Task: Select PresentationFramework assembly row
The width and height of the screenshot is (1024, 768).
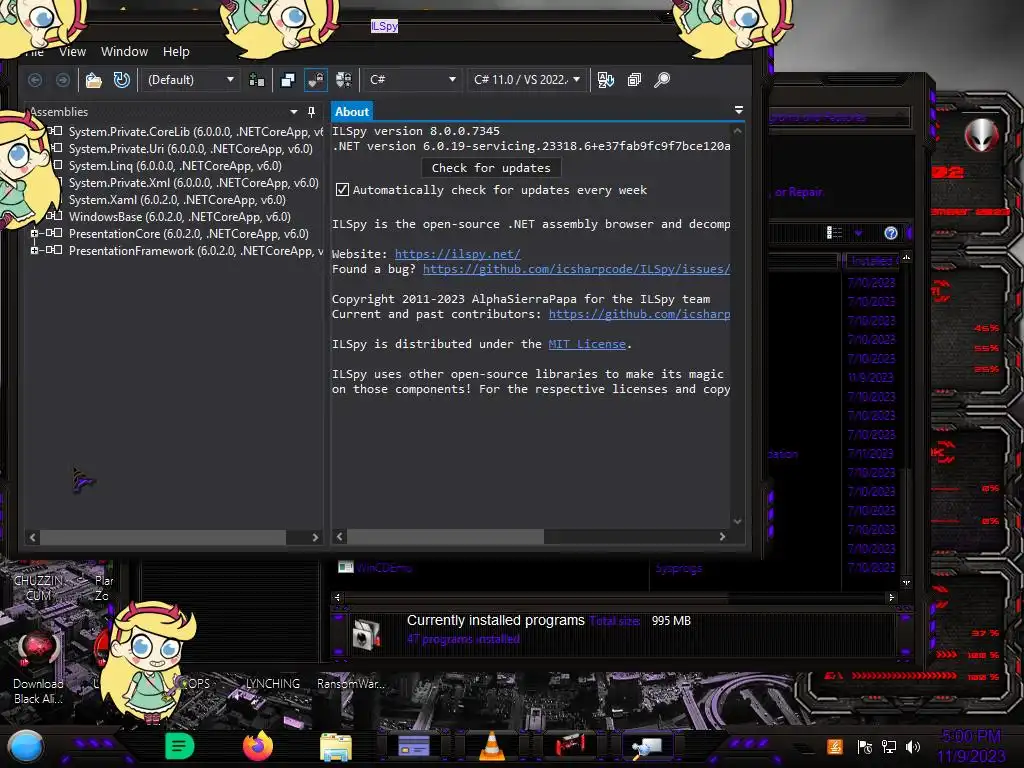Action: pyautogui.click(x=196, y=251)
